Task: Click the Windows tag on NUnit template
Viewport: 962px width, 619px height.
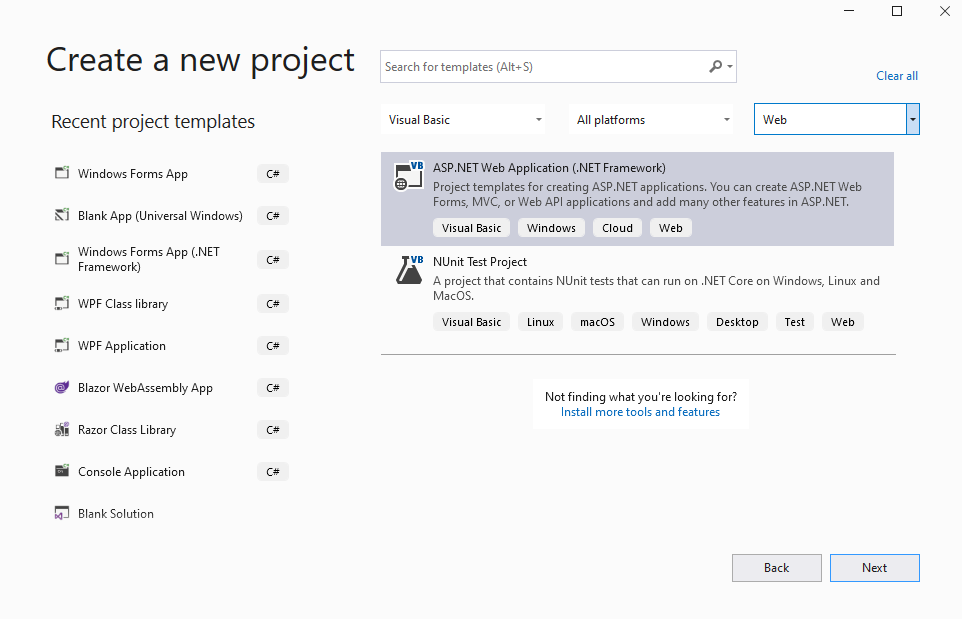Action: 665,322
